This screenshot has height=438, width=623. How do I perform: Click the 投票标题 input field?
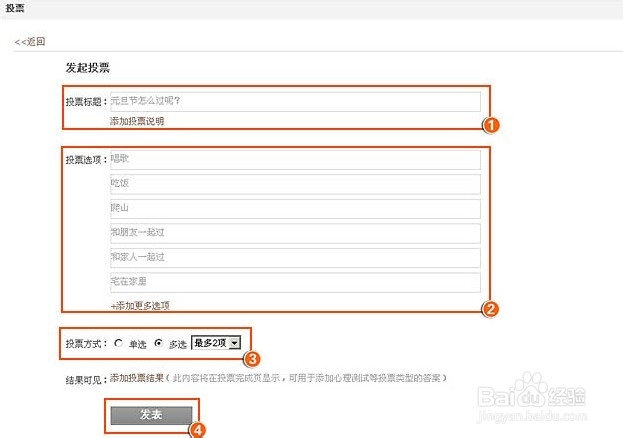click(x=295, y=102)
